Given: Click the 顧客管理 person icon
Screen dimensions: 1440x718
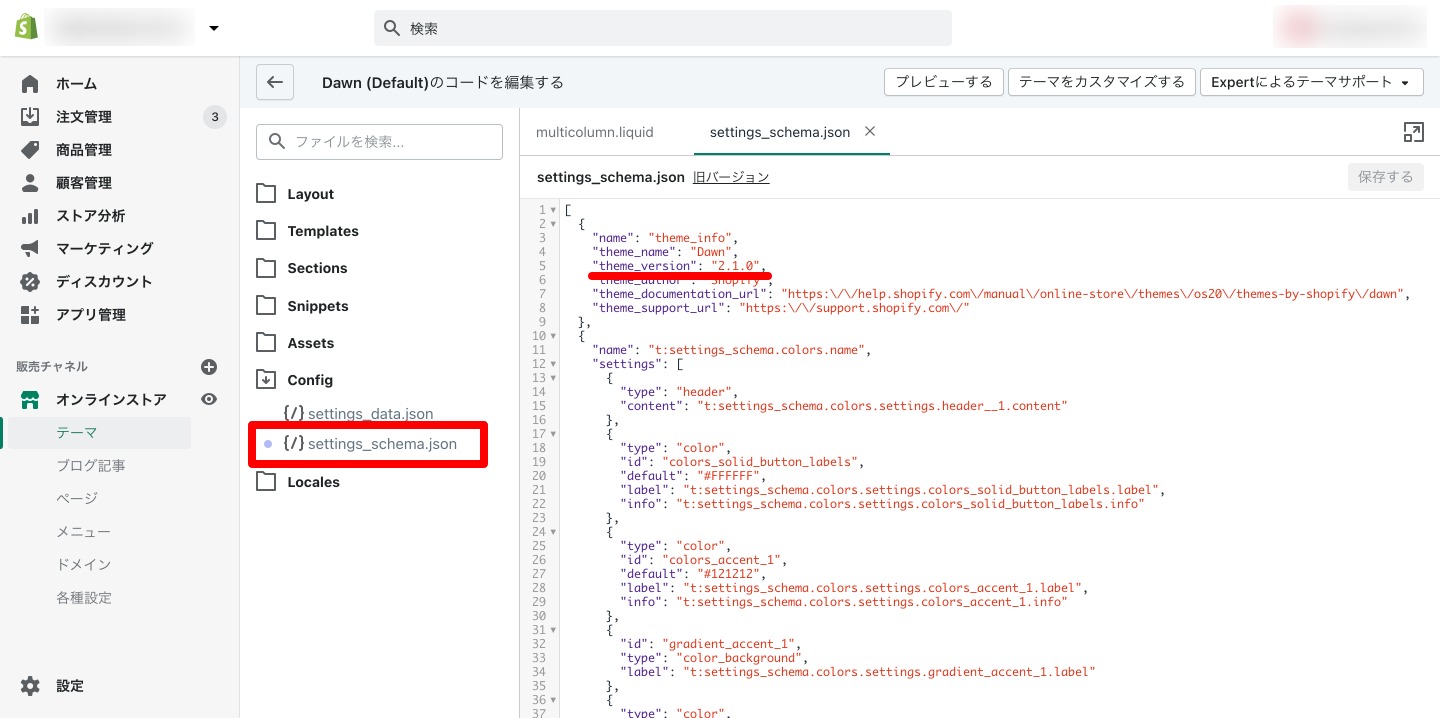Looking at the screenshot, I should 30,183.
